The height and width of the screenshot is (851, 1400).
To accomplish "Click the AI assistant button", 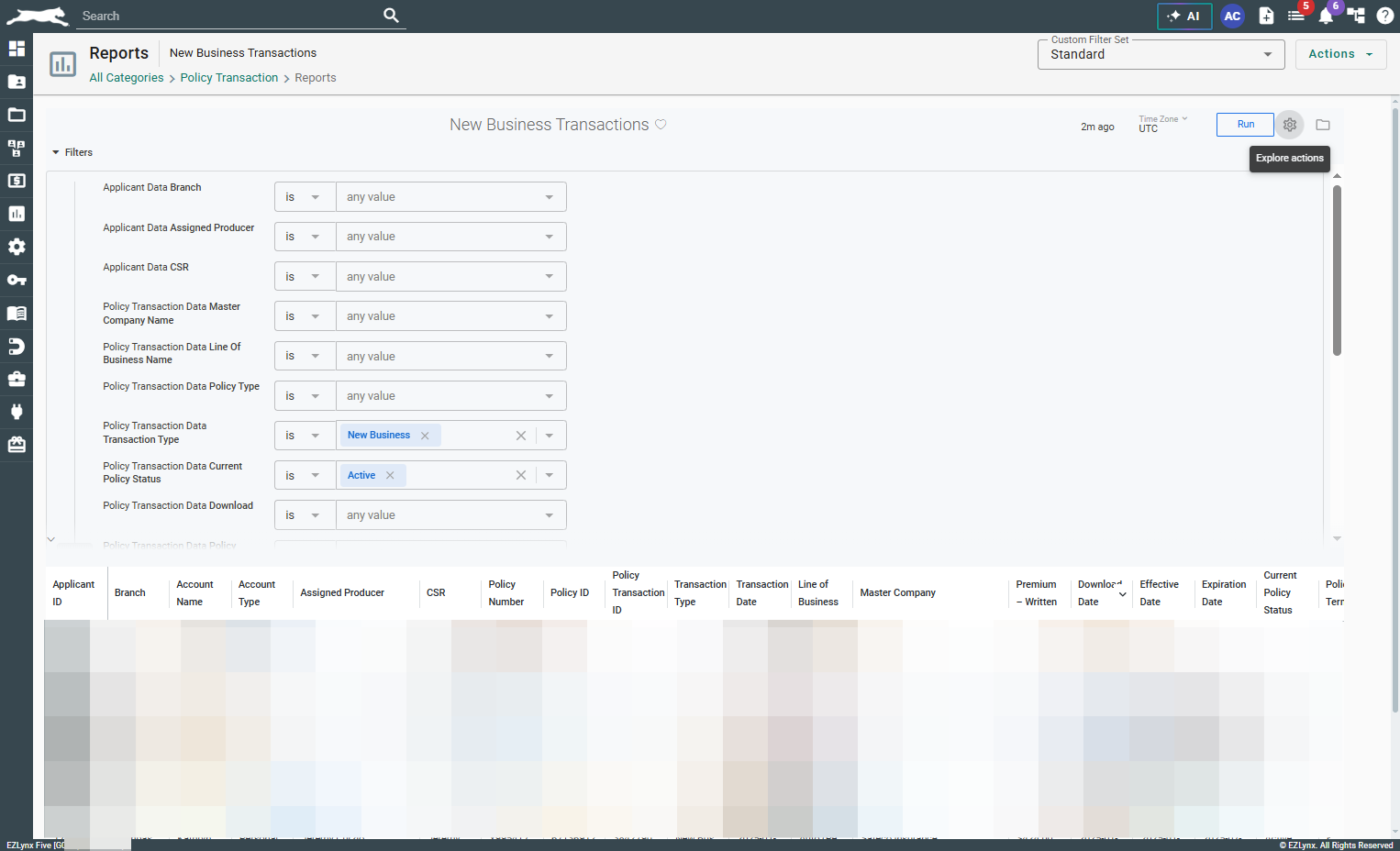I will point(1184,16).
